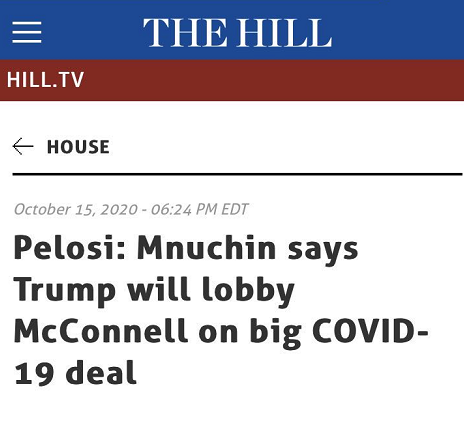This screenshot has height=423, width=464.
Task: Click "COVID-" at the end of the third headline line
Action: pos(370,330)
